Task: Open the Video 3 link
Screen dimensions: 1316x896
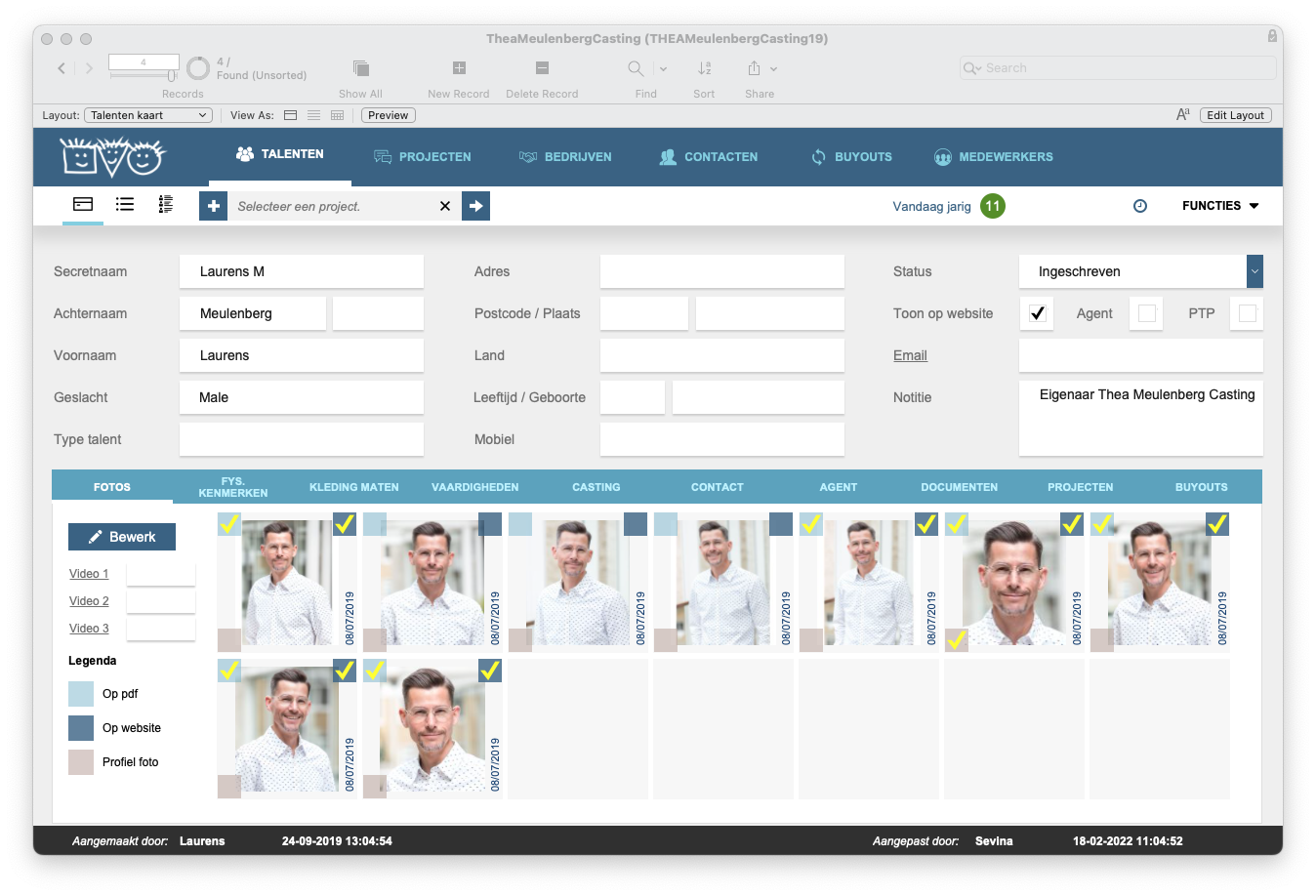Action: click(89, 629)
